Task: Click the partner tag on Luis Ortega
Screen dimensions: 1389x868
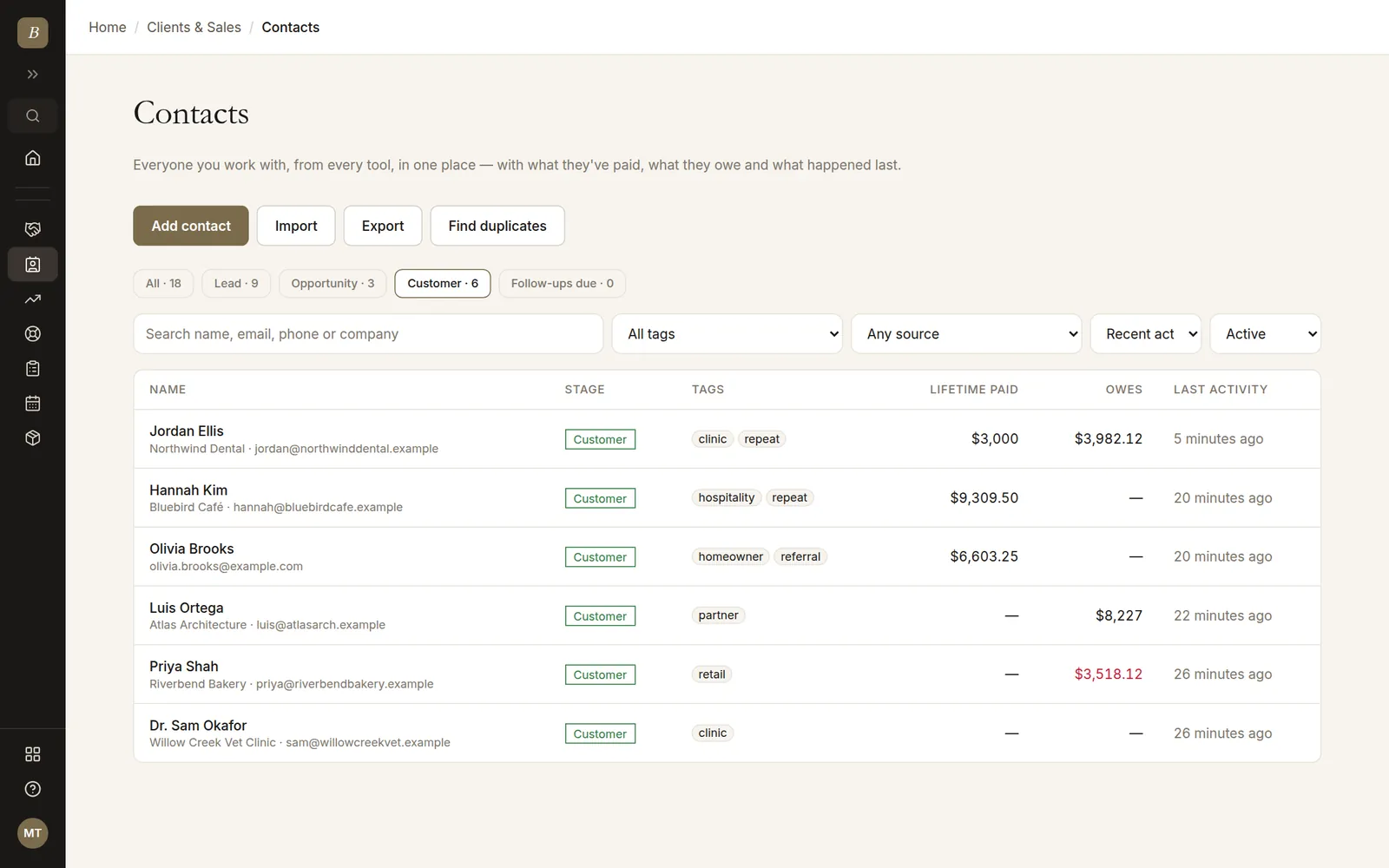Action: click(x=719, y=615)
